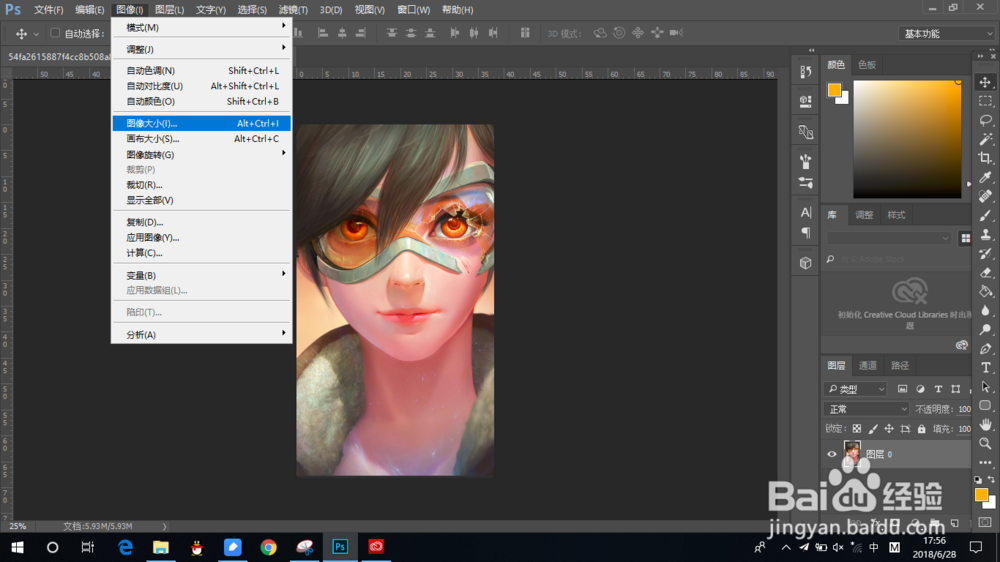Select the Hand tool
The height and width of the screenshot is (562, 1000).
(985, 424)
